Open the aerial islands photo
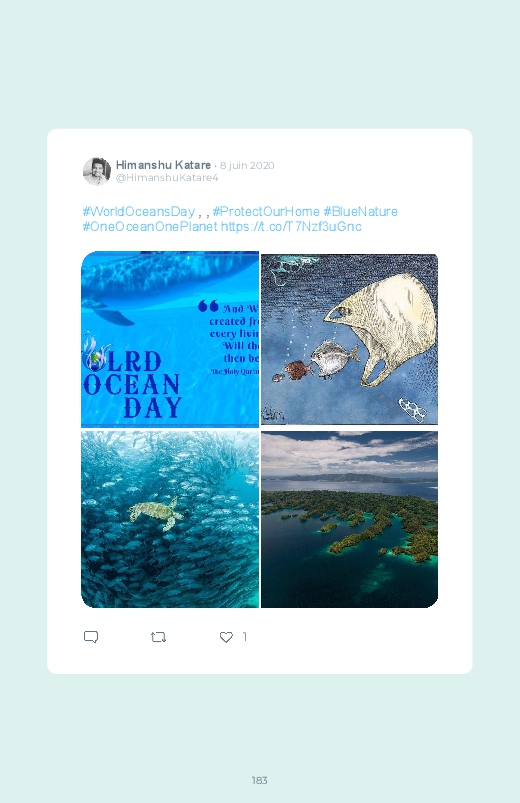Viewport: 520px width, 803px height. tap(349, 519)
